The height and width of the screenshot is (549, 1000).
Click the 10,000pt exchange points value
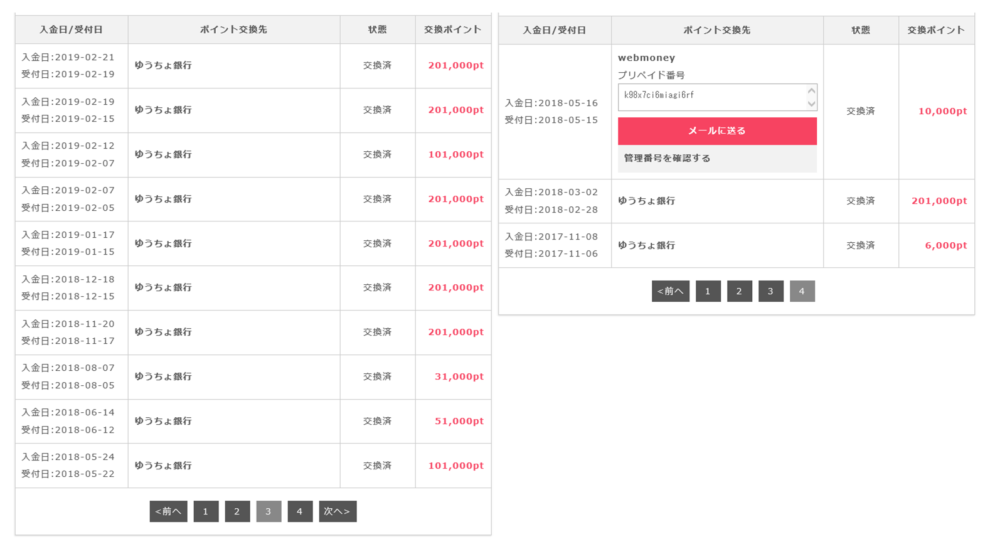(x=943, y=111)
